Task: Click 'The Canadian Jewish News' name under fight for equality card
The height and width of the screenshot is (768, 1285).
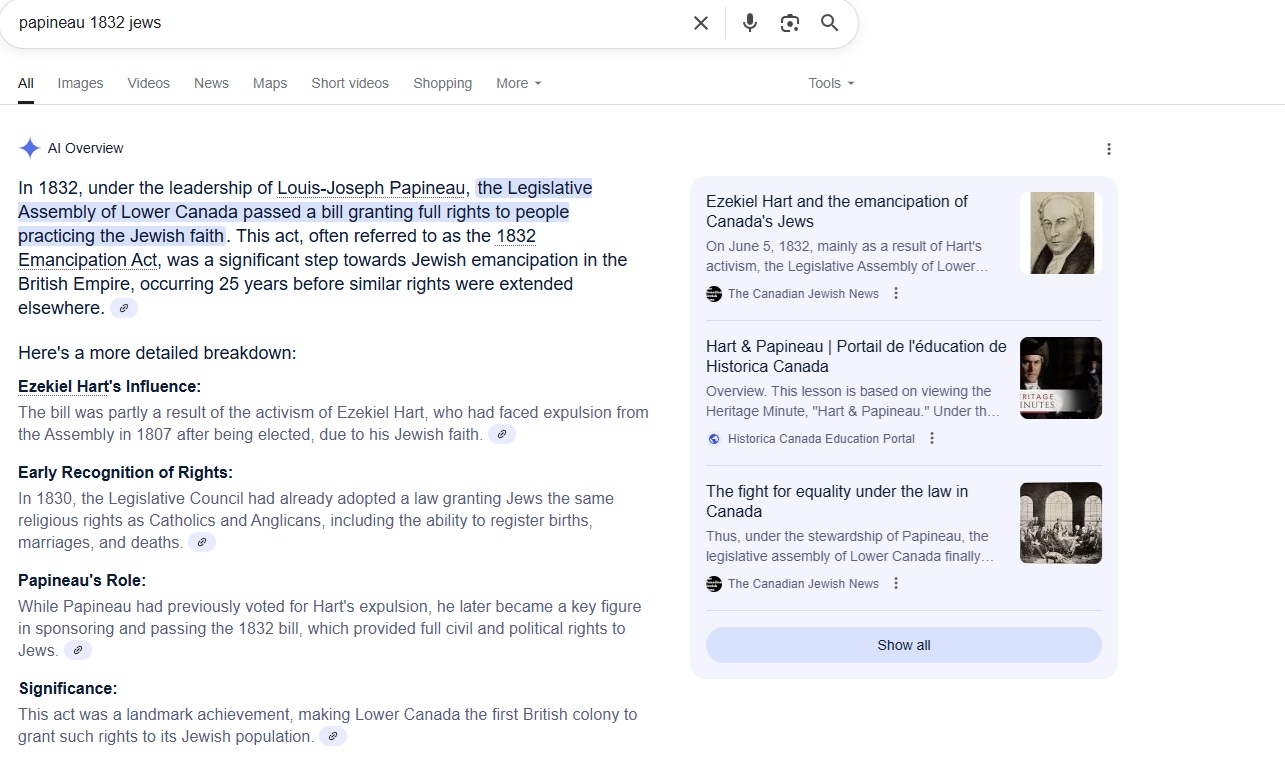Action: point(803,584)
